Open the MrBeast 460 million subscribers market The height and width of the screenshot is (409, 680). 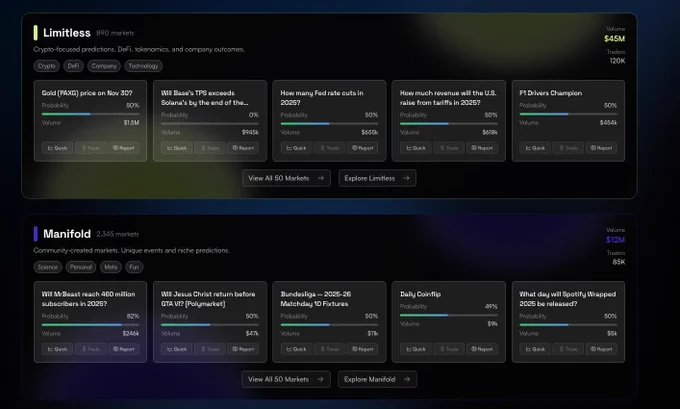coord(88,299)
